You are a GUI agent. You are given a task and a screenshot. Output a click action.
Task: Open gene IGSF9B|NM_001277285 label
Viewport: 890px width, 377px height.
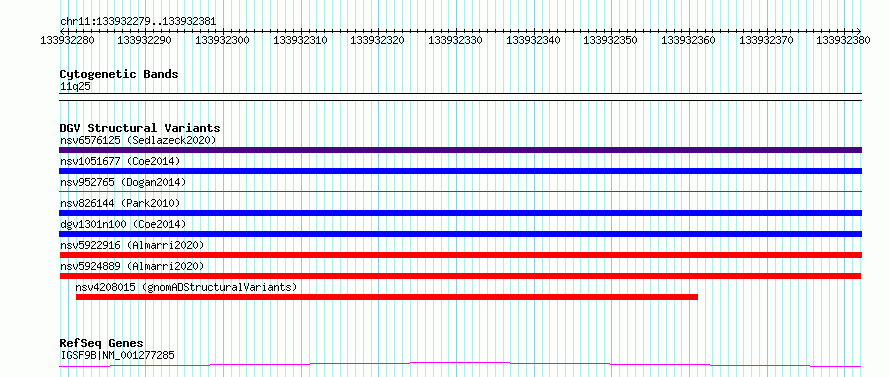pos(117,355)
